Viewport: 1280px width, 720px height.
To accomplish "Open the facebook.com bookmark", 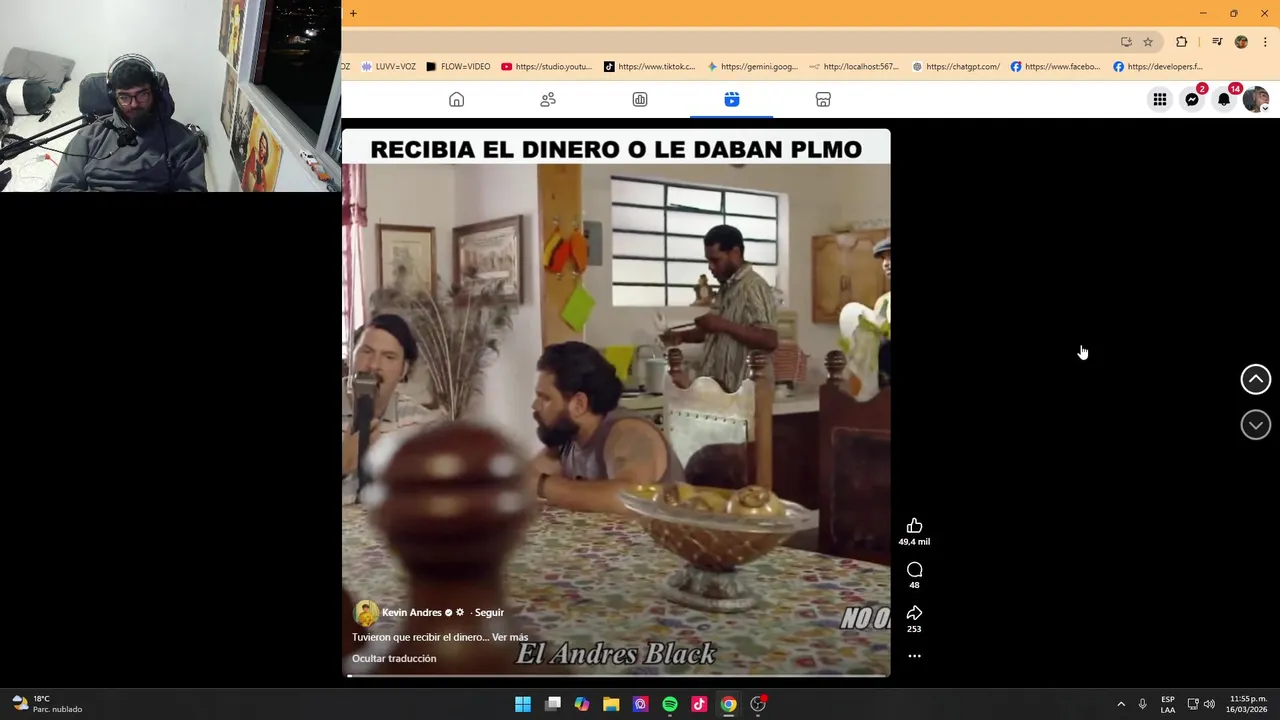I will [x=1055, y=66].
